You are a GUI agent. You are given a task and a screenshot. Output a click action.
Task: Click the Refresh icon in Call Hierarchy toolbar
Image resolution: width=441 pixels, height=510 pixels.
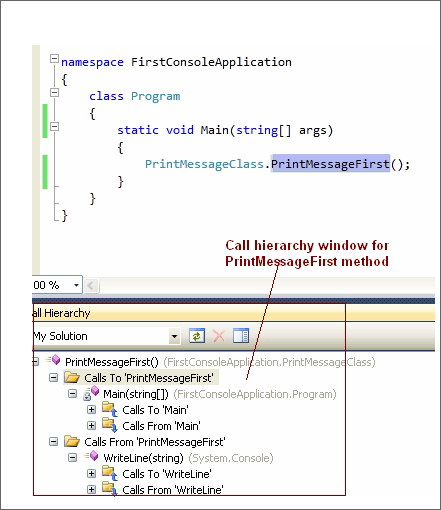click(x=197, y=336)
